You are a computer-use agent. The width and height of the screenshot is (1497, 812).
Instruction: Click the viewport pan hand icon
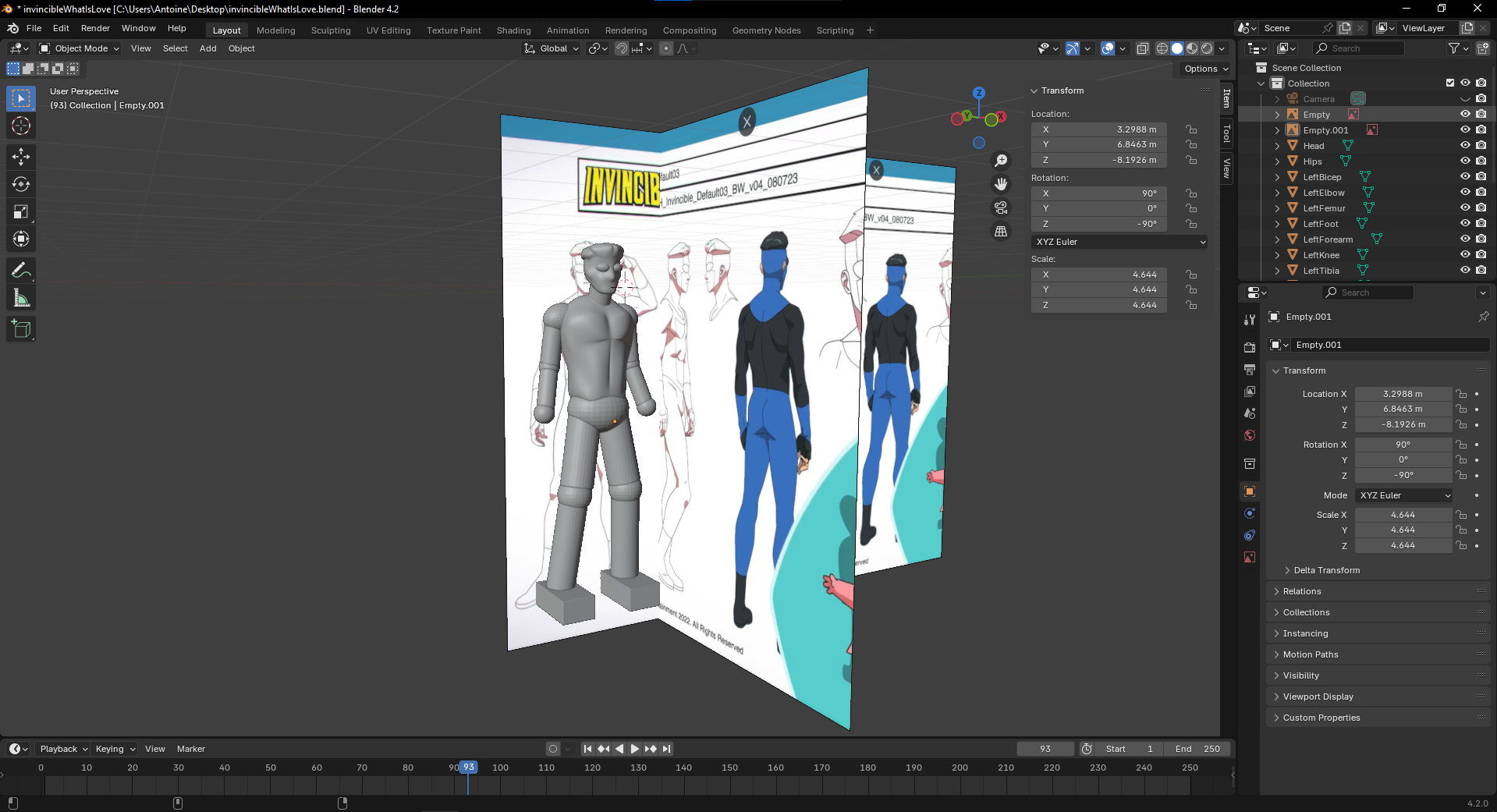1001,184
